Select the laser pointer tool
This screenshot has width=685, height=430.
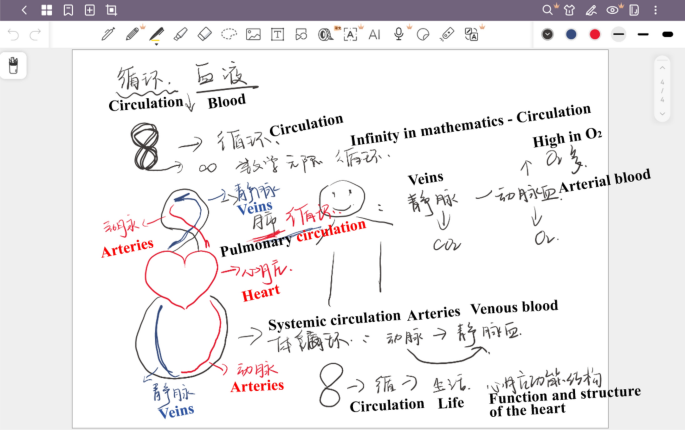click(x=447, y=34)
